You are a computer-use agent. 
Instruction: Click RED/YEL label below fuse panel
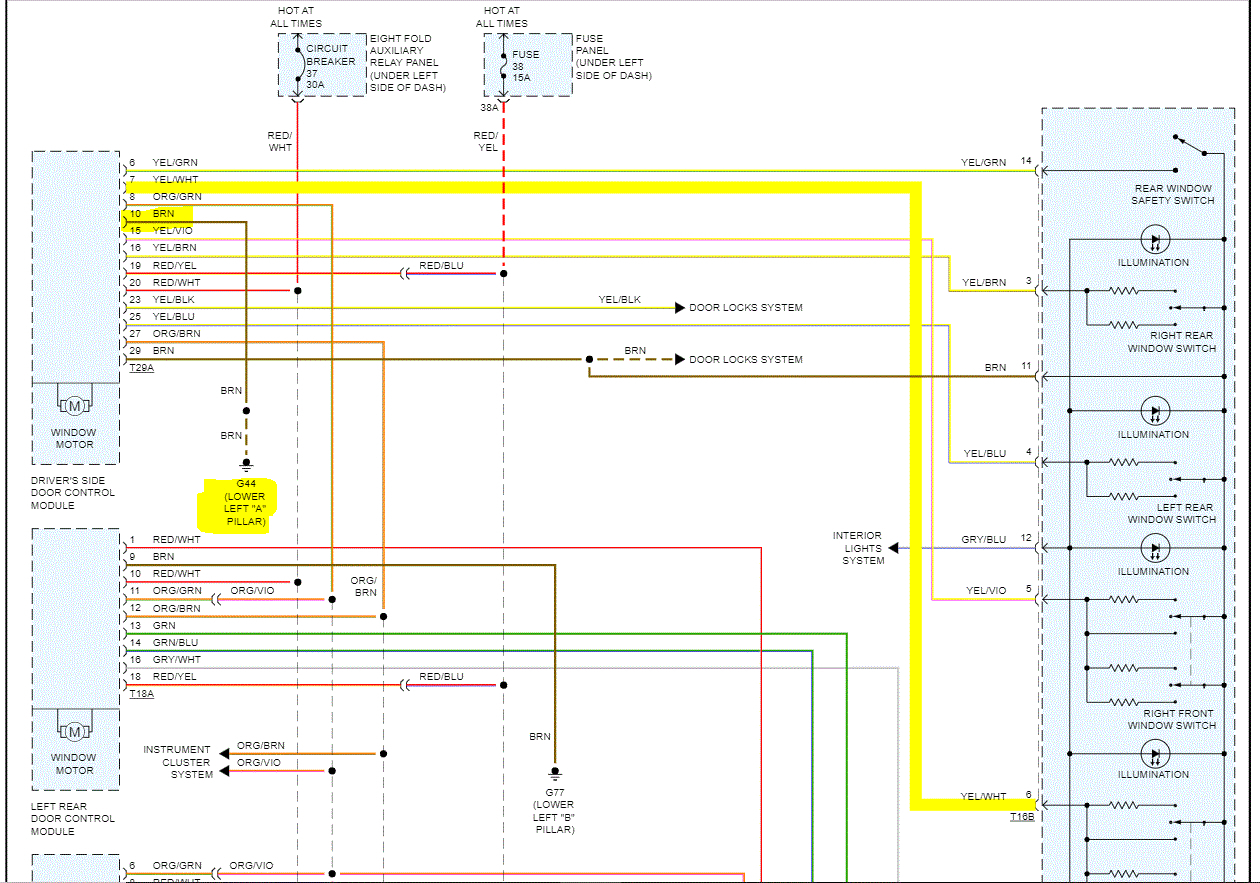pyautogui.click(x=486, y=141)
